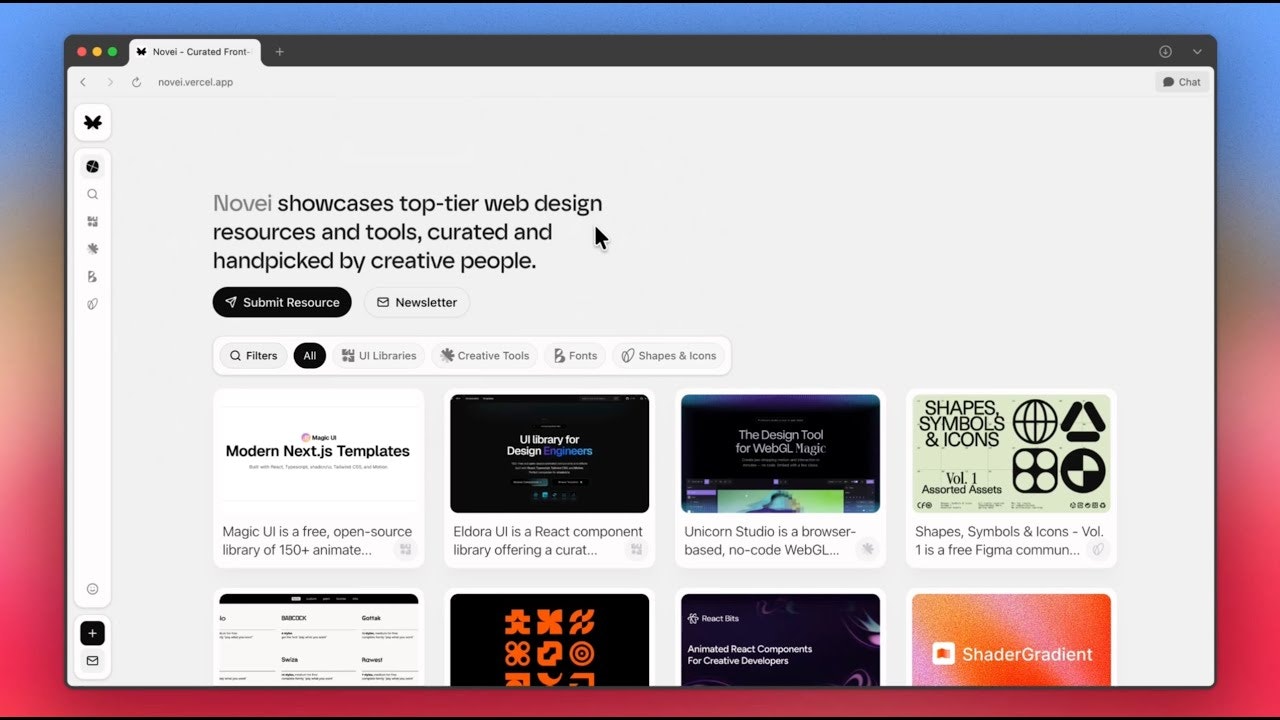
Task: Click the Submit Resource button
Action: click(x=282, y=302)
